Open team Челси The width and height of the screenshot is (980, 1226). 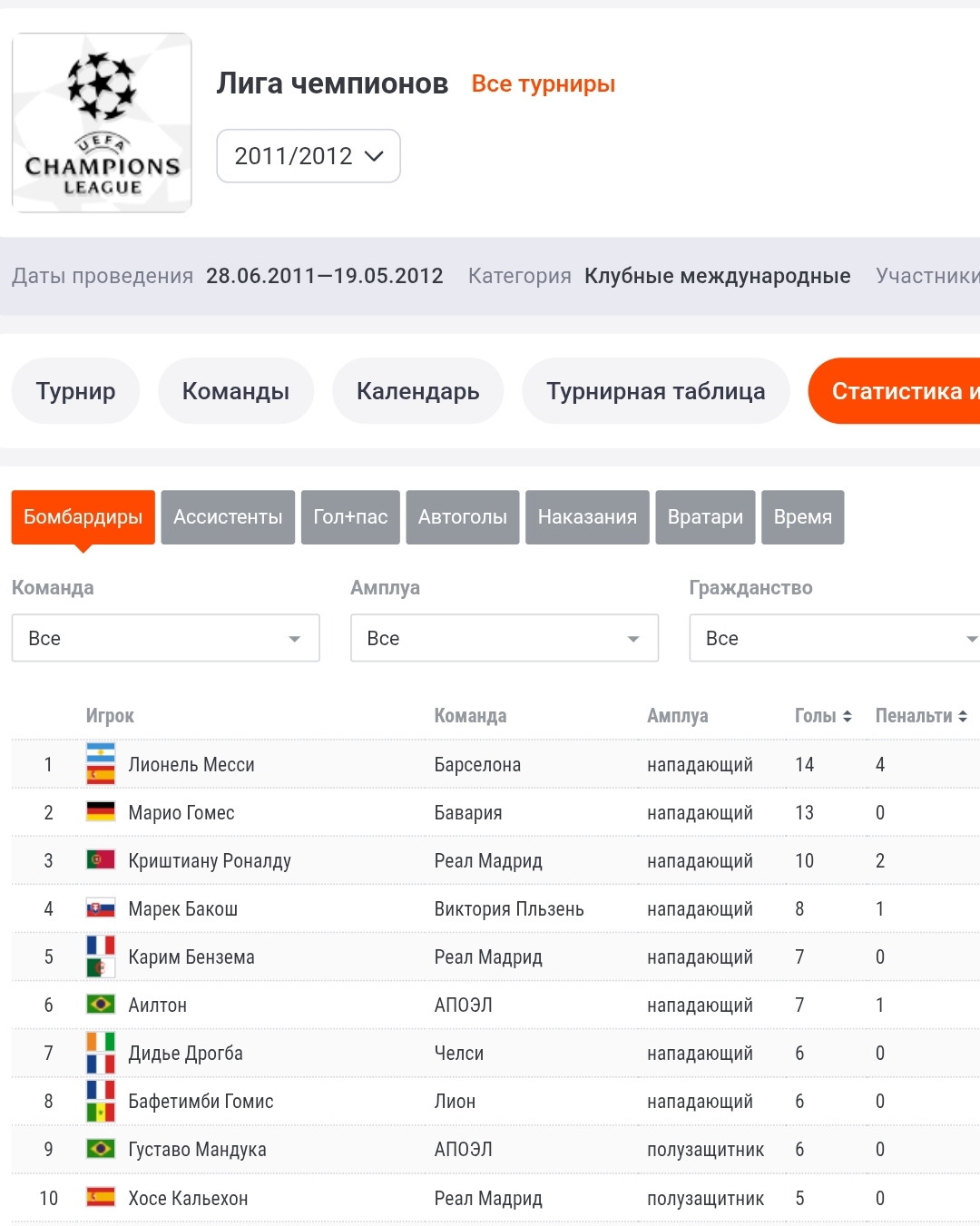[x=459, y=1054]
